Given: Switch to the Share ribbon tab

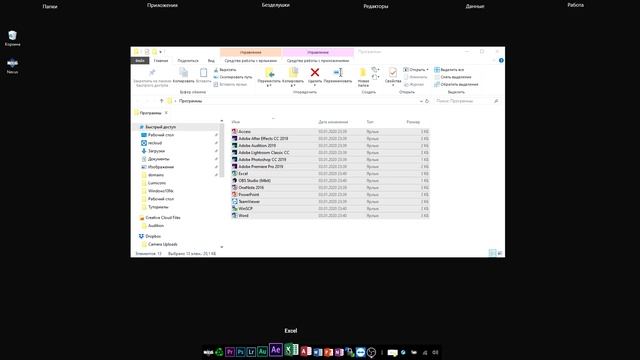Looking at the screenshot, I should 188,60.
